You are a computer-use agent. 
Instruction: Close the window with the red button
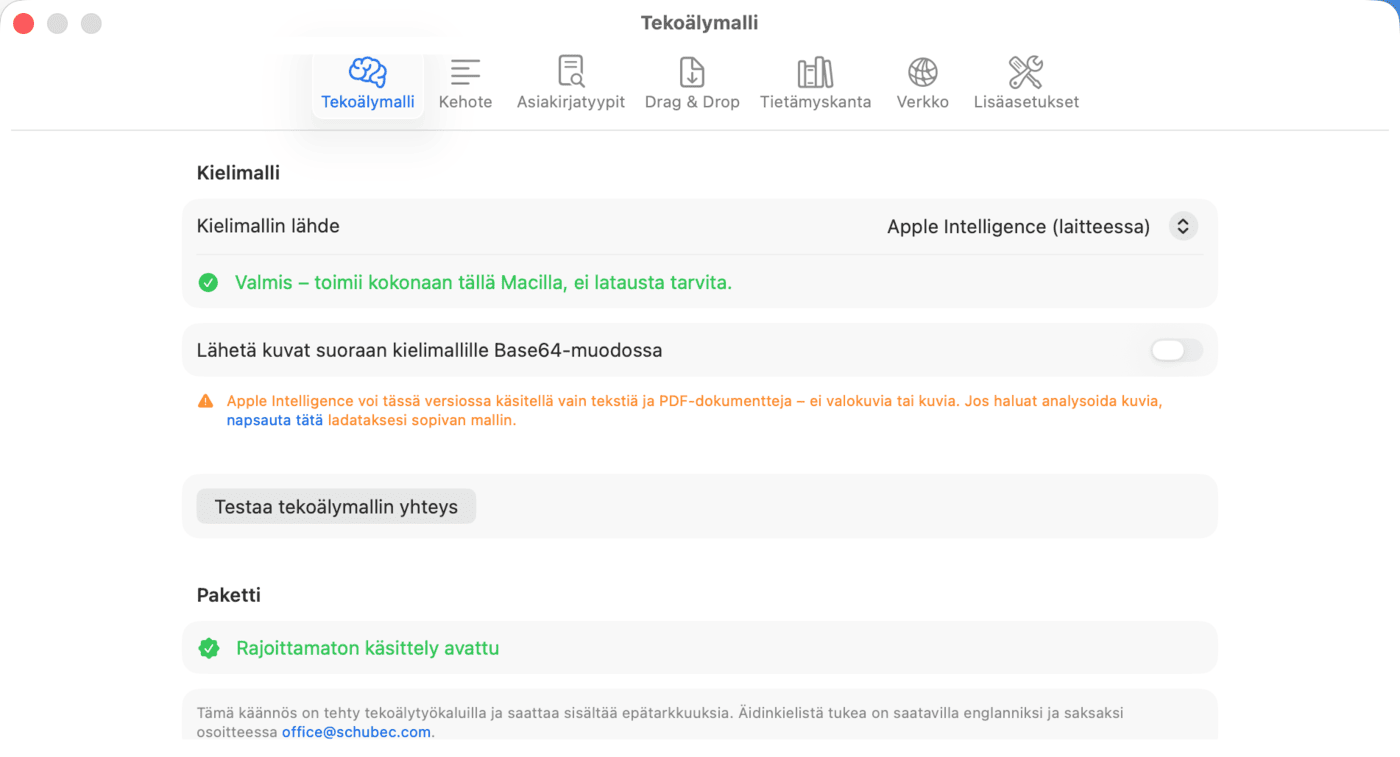tap(24, 24)
